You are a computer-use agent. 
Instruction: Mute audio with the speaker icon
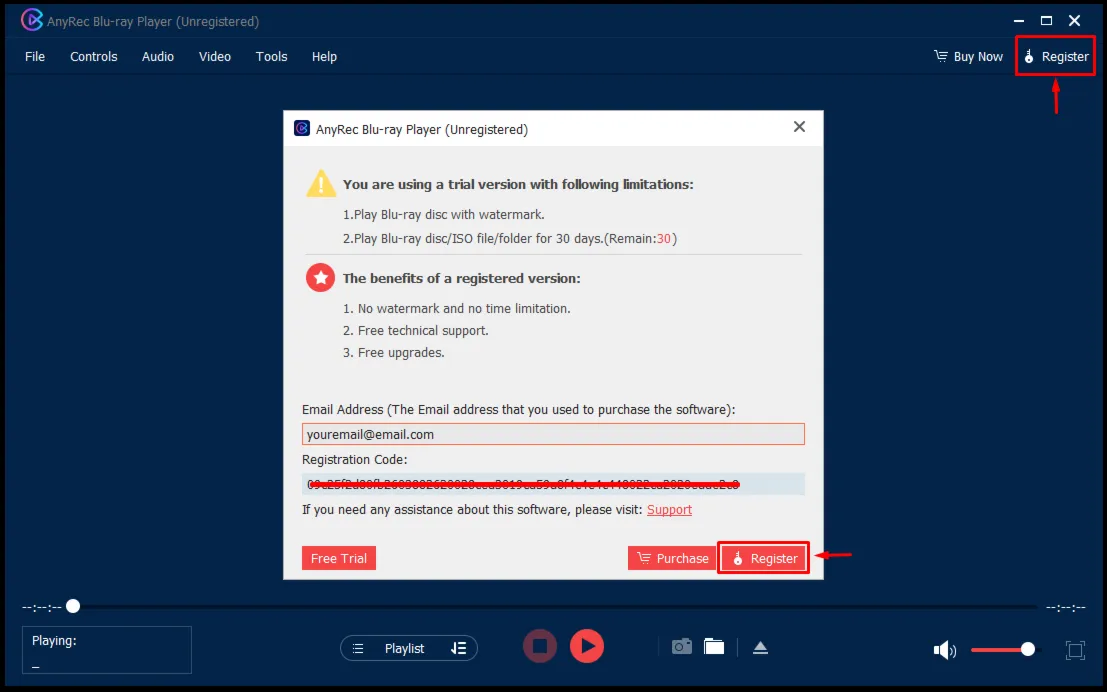[945, 650]
